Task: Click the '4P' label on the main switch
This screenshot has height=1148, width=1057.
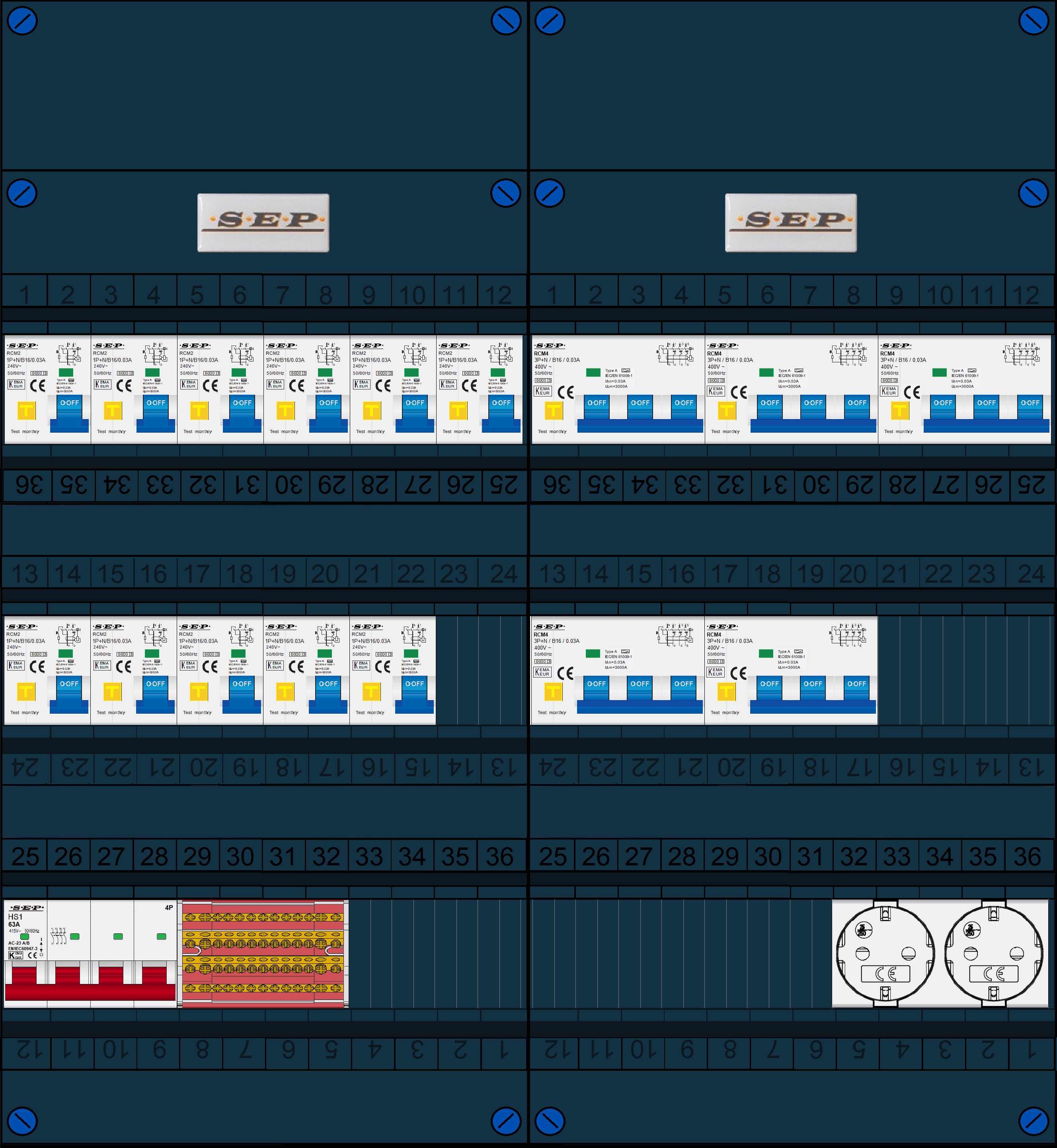Action: (169, 907)
